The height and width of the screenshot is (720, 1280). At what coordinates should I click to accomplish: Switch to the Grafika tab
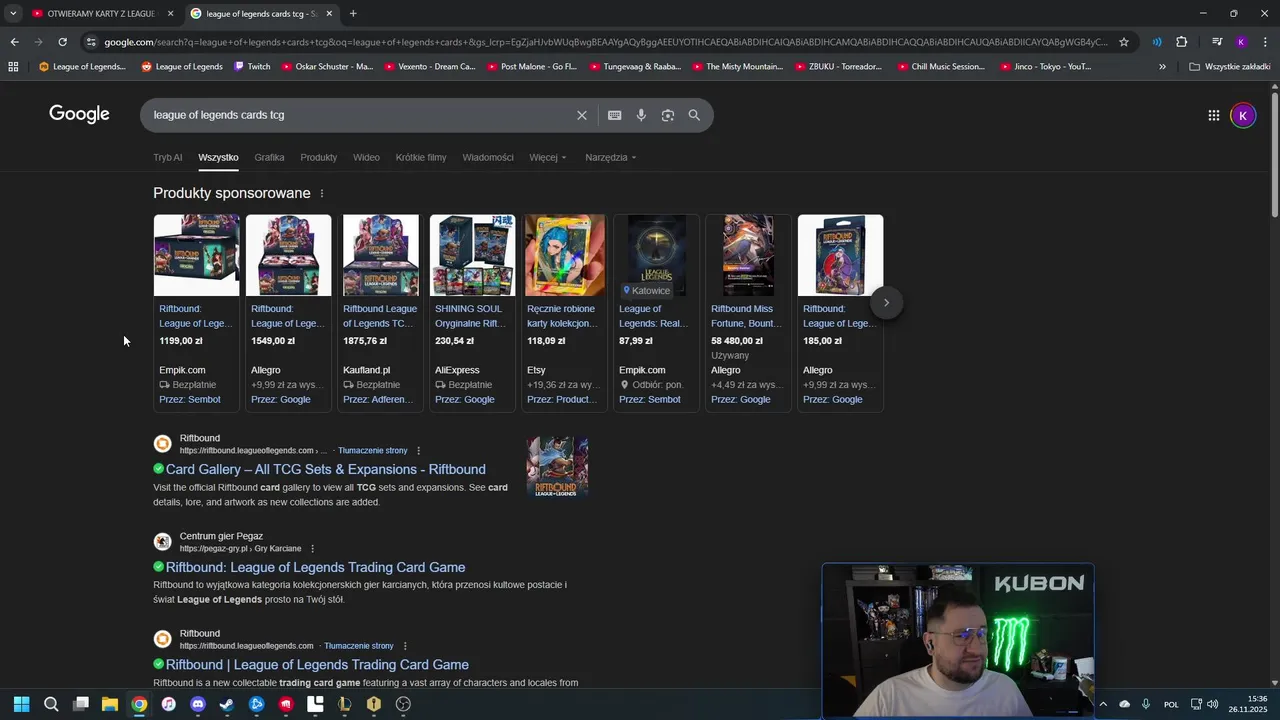pyautogui.click(x=269, y=158)
